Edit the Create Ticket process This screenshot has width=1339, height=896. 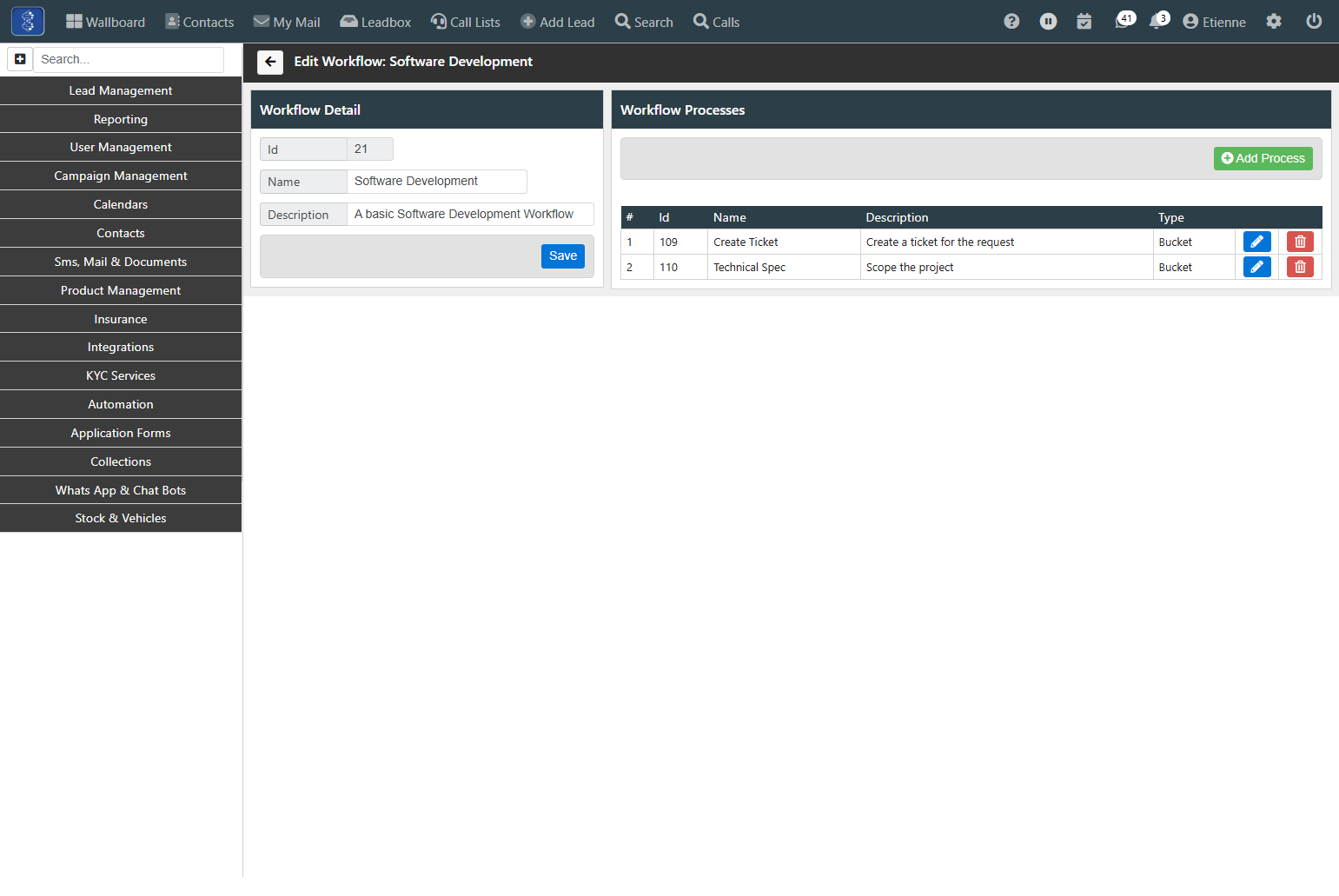[x=1256, y=242]
